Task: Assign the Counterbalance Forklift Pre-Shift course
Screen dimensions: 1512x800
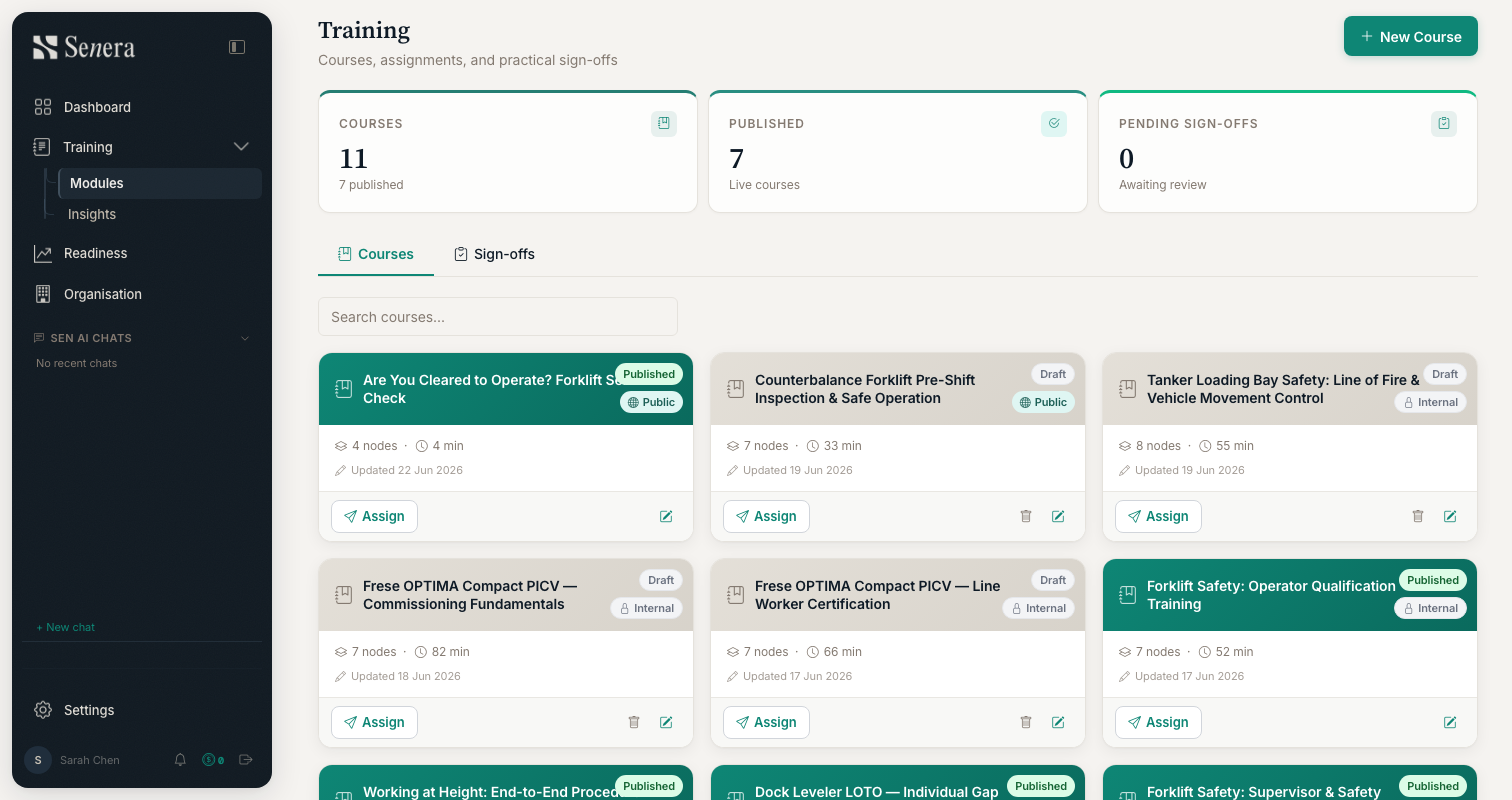Action: click(766, 516)
